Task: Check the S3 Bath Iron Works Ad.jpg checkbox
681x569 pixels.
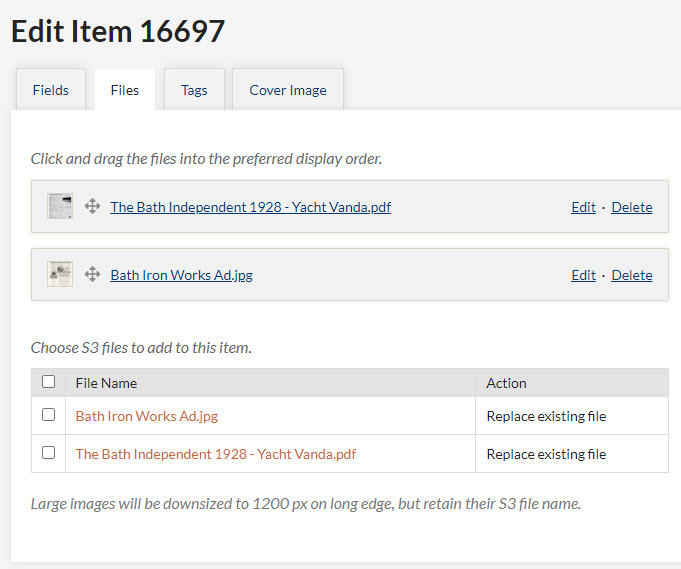Action: click(x=48, y=415)
